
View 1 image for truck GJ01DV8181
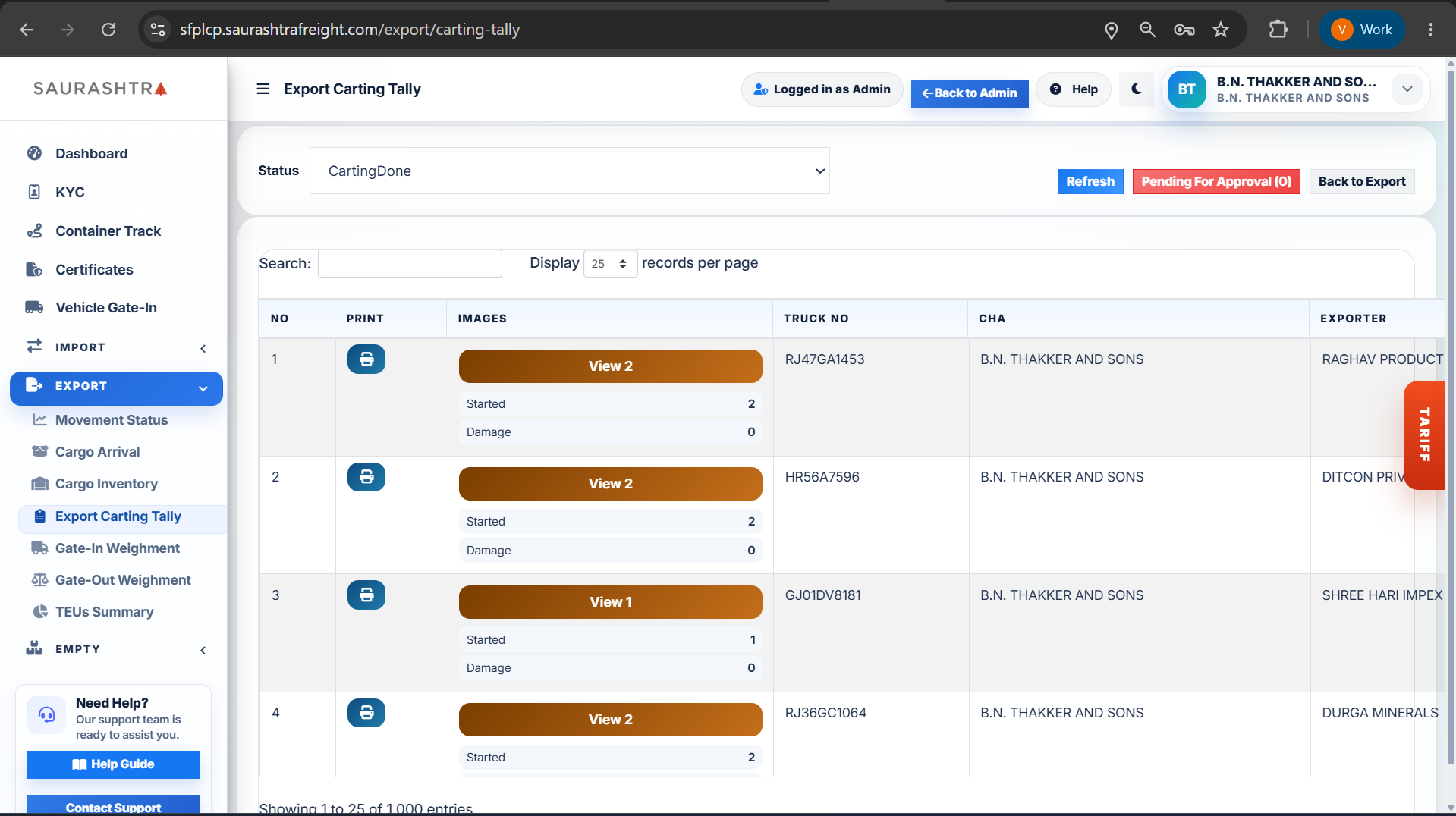(x=610, y=602)
